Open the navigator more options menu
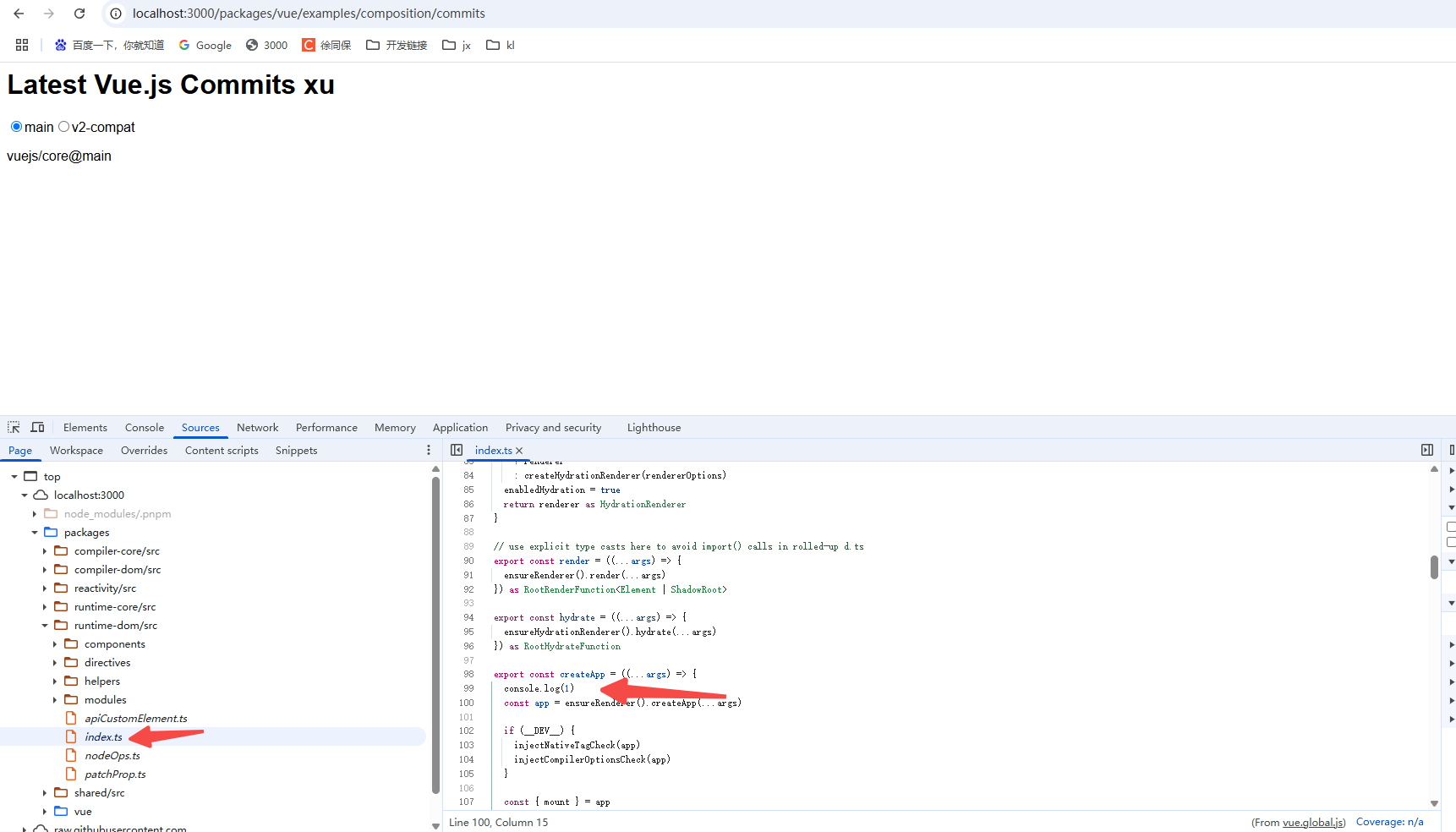 (x=429, y=451)
